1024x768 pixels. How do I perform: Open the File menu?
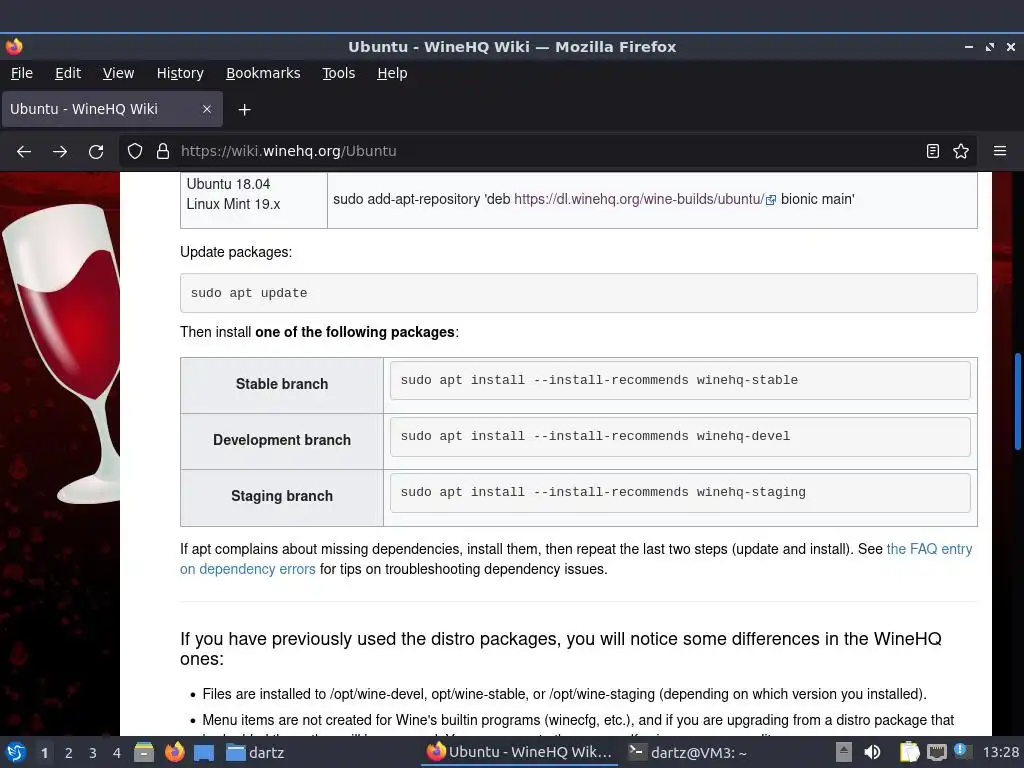[22, 73]
